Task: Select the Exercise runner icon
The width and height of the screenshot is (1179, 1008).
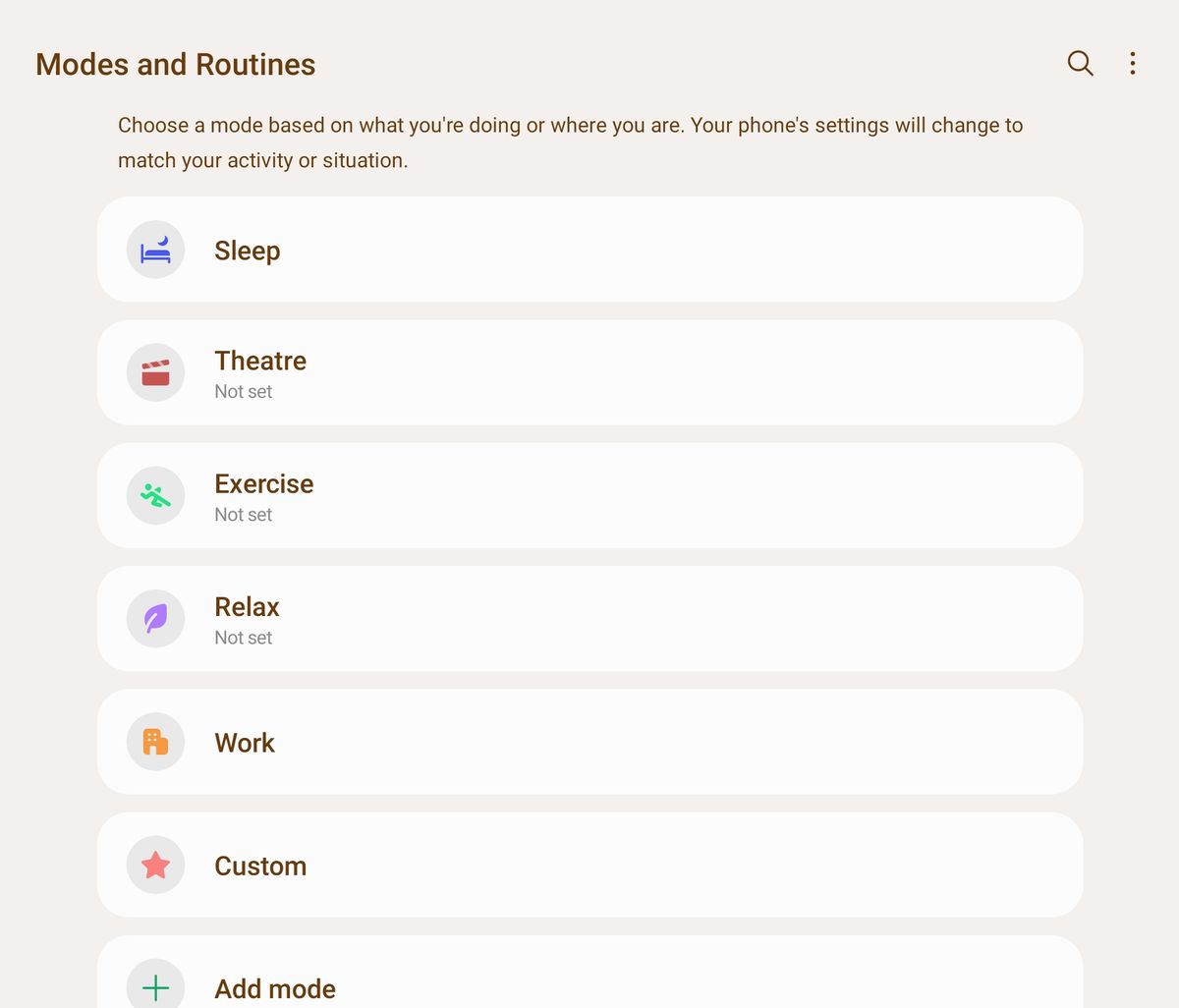Action: [155, 495]
